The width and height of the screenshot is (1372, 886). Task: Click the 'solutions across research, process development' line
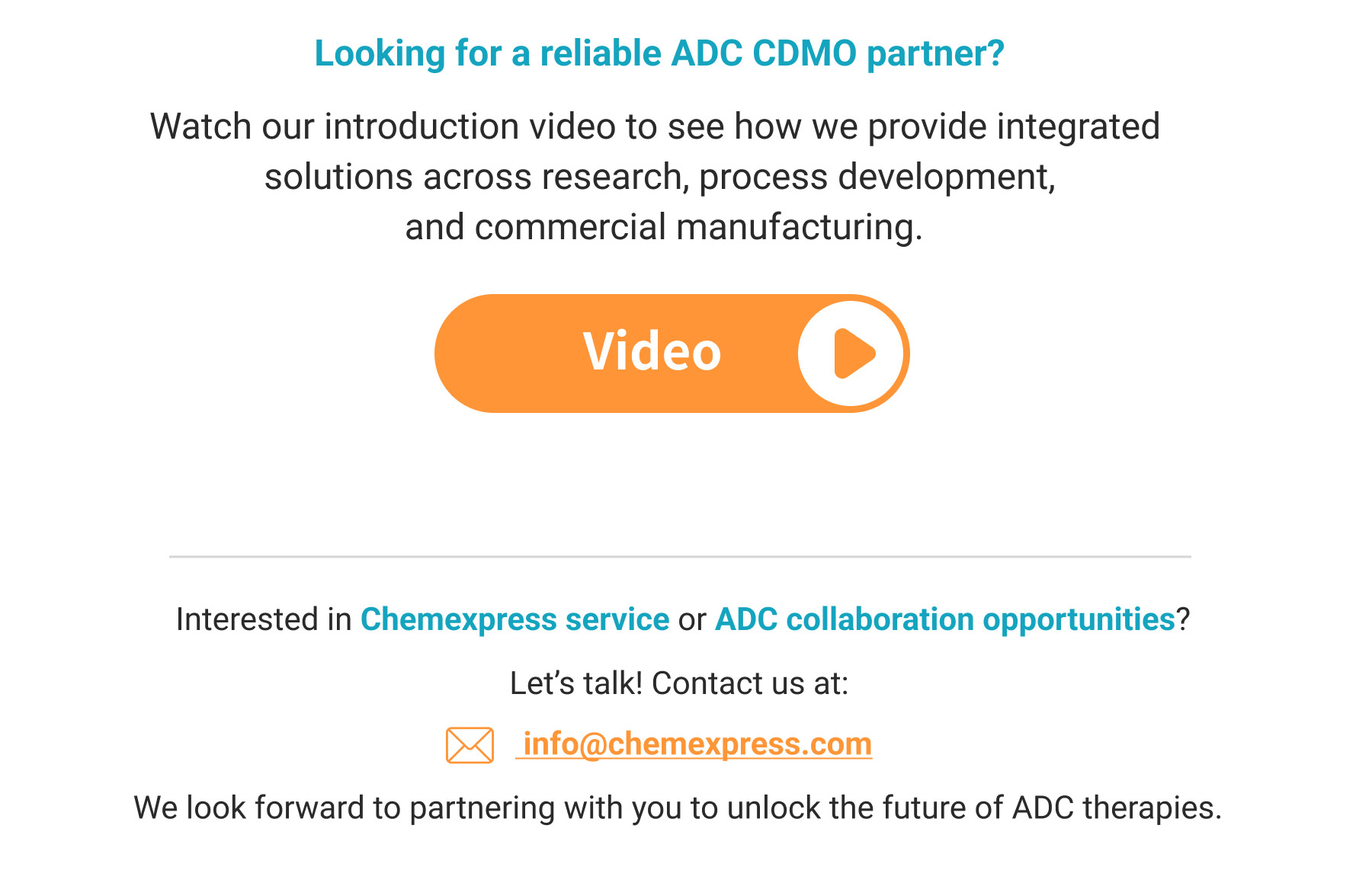pos(660,177)
